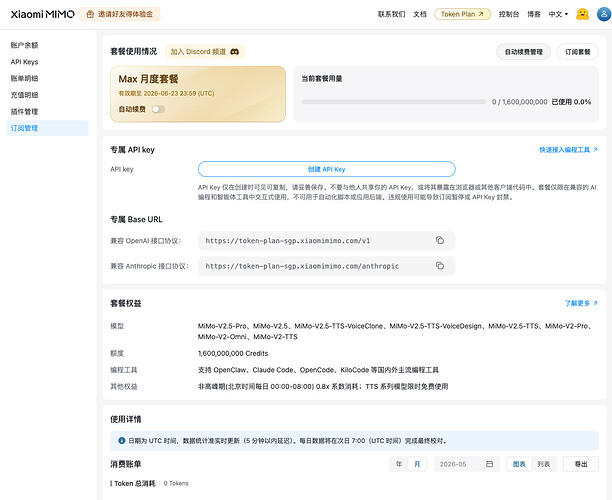Click the Discord icon in channel button
This screenshot has width=612, height=500.
point(235,52)
